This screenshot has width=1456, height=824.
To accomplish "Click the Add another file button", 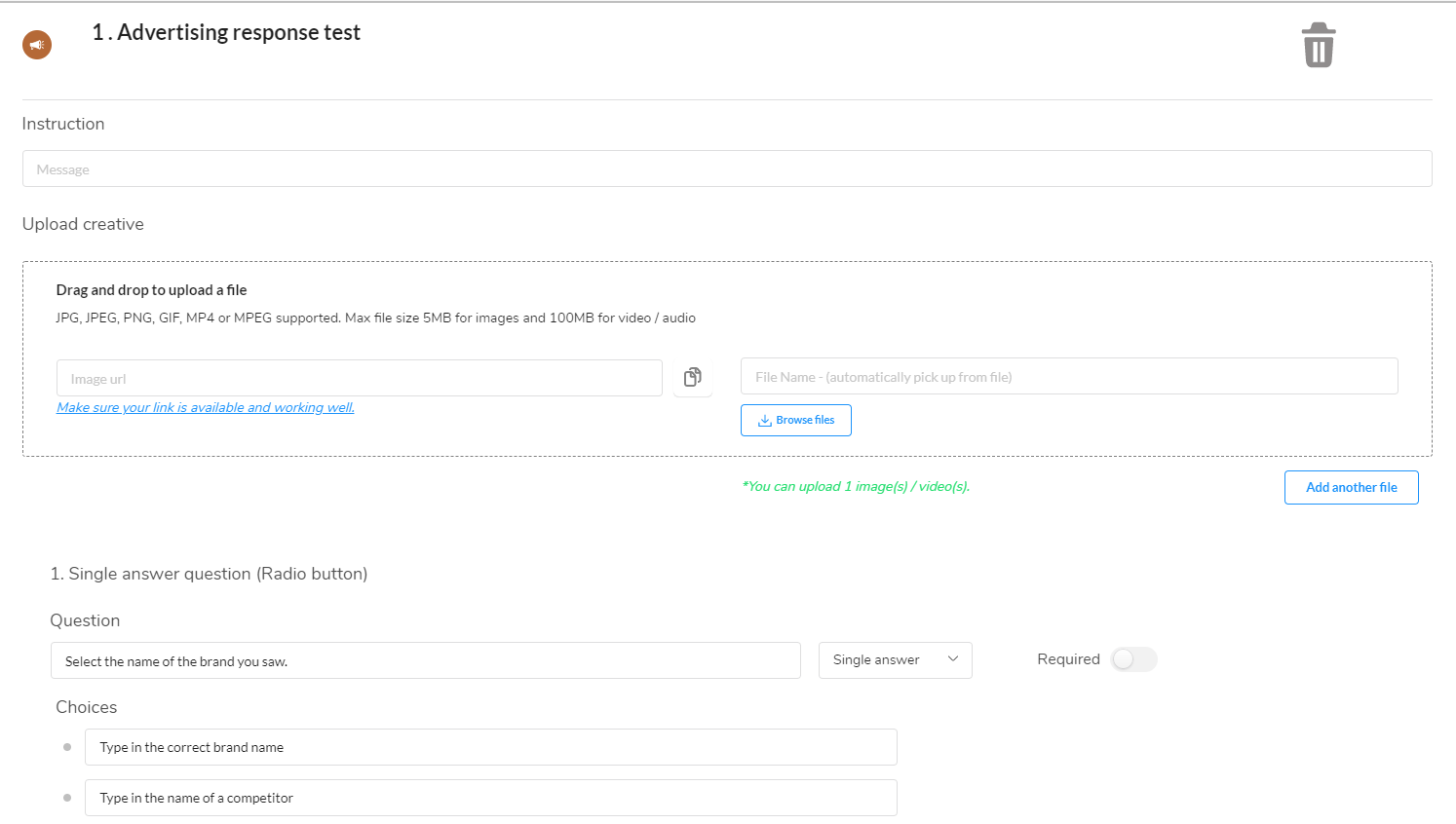I will pyautogui.click(x=1351, y=487).
